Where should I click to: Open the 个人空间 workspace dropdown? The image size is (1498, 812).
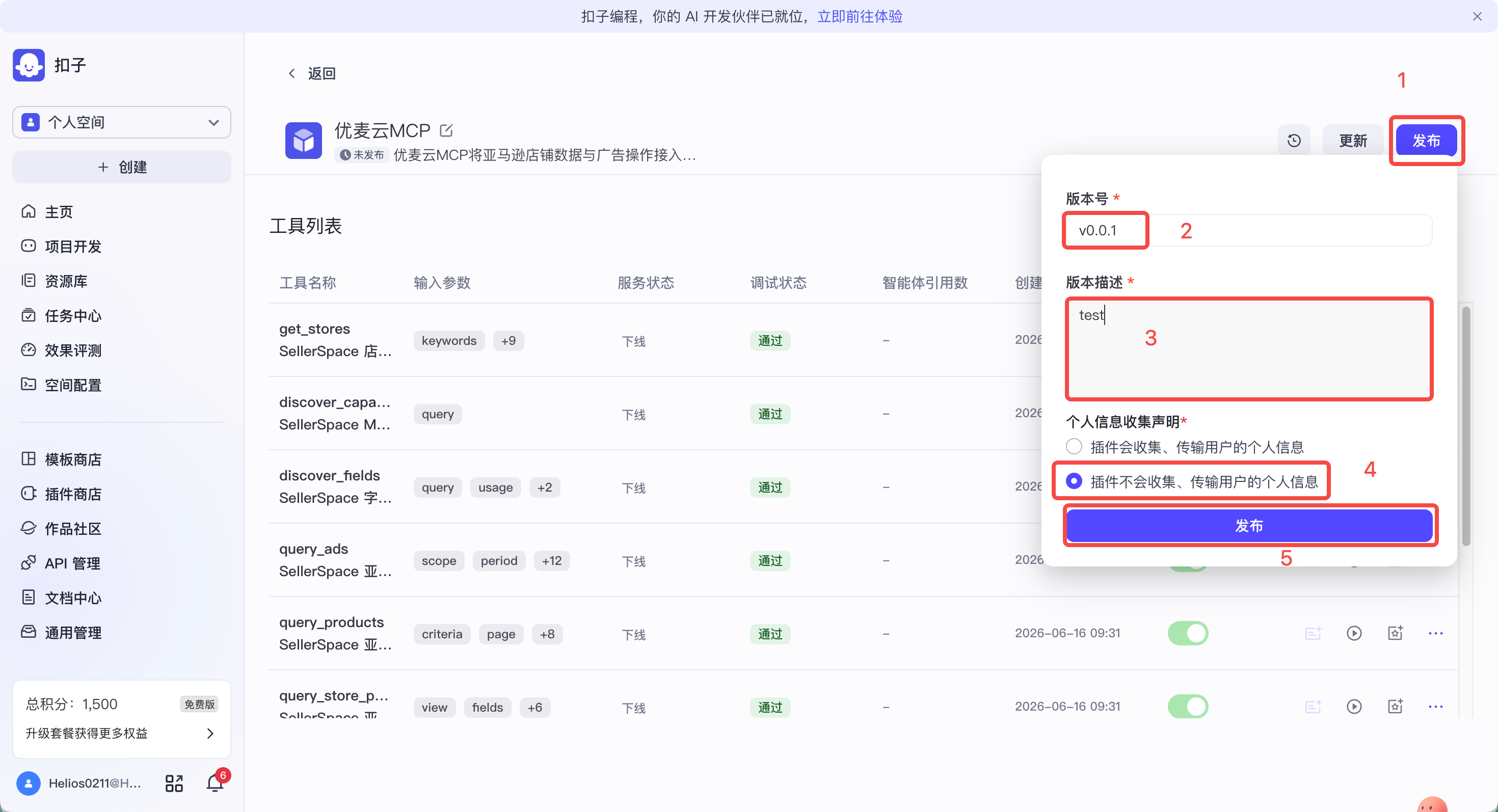click(x=122, y=123)
